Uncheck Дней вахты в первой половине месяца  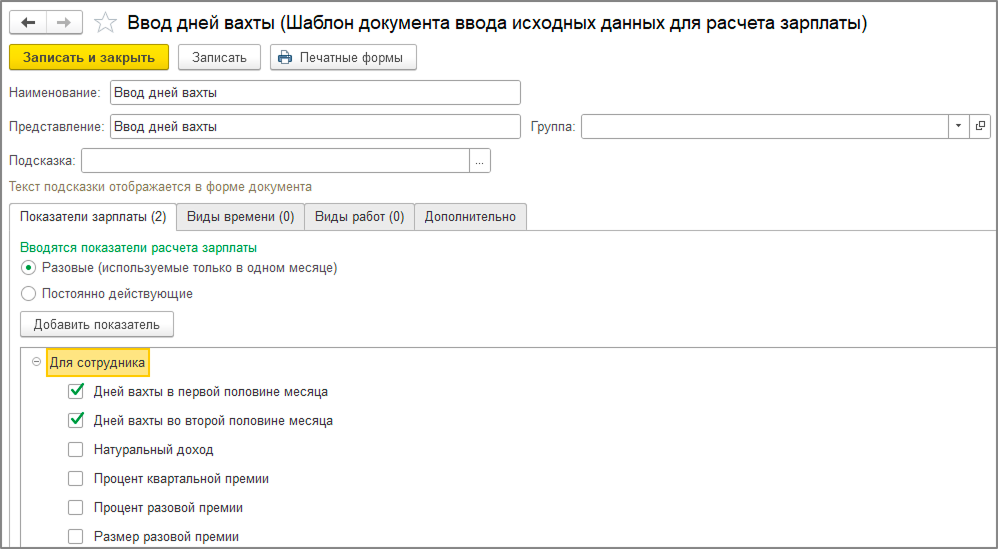pos(76,391)
